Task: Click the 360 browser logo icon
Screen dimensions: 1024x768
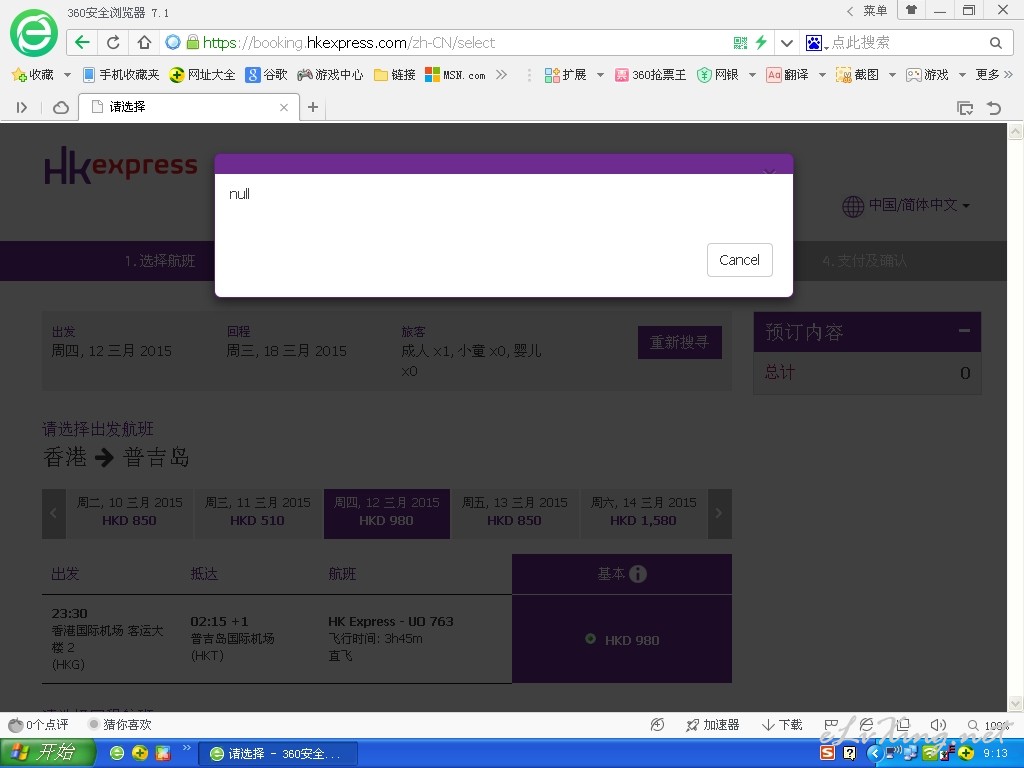Action: click(33, 33)
